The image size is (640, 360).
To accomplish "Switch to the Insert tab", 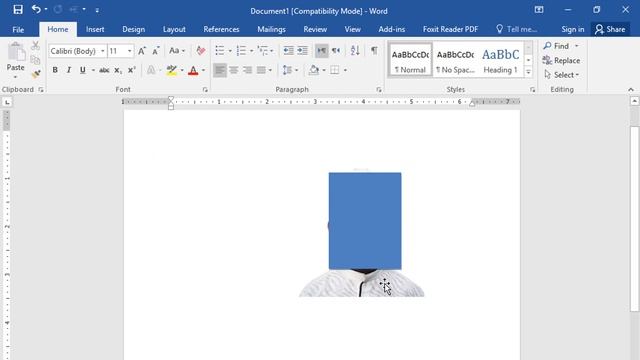I will (x=95, y=29).
